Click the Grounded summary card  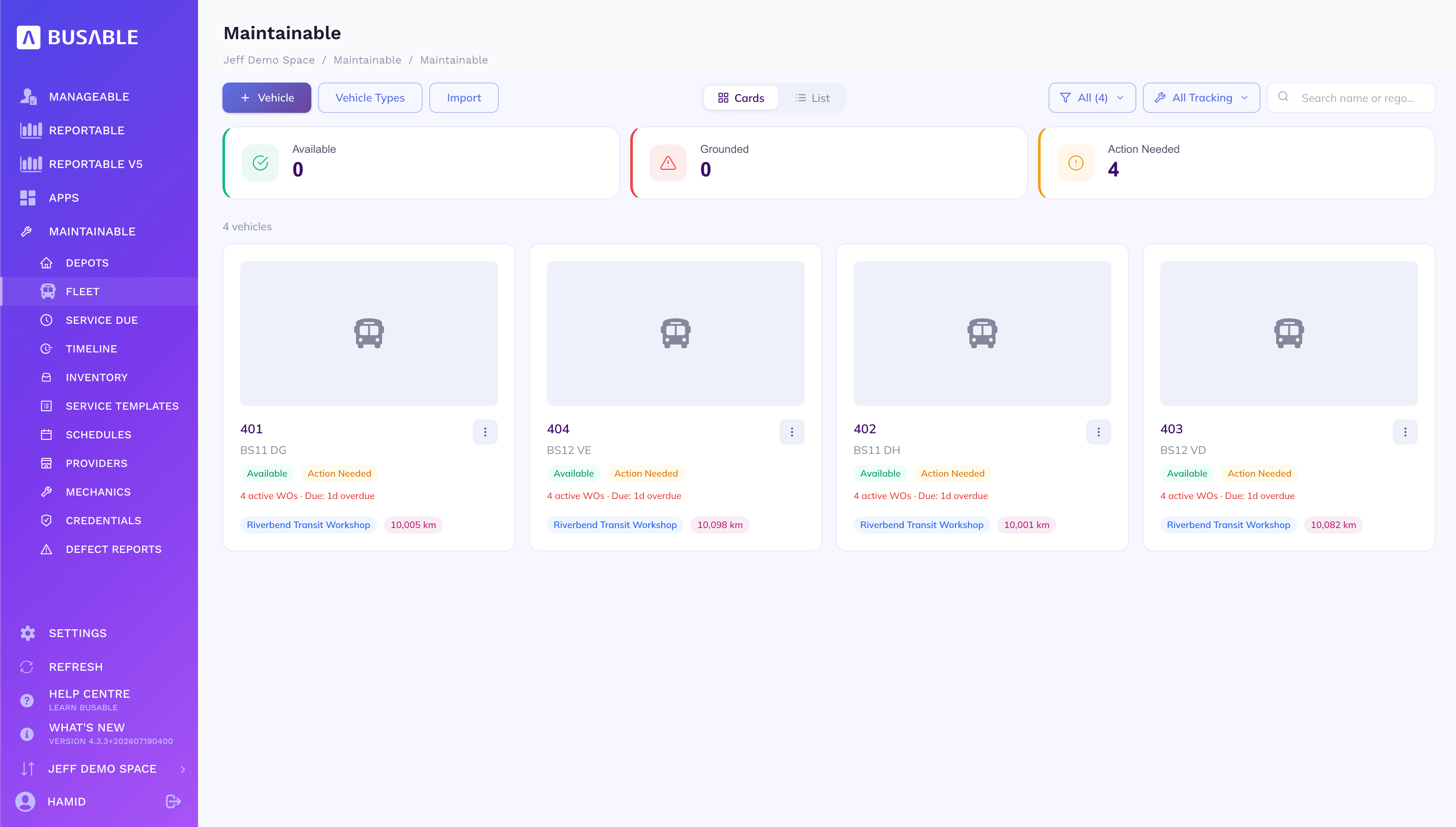[x=829, y=163]
